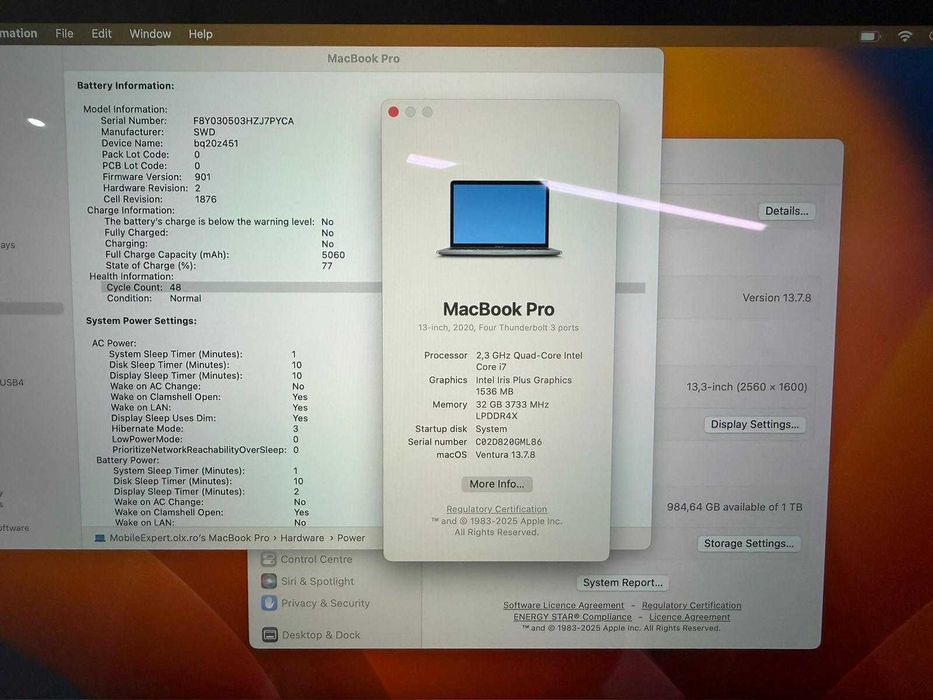Click Memory 32 GB 3733 MHz value

click(512, 410)
